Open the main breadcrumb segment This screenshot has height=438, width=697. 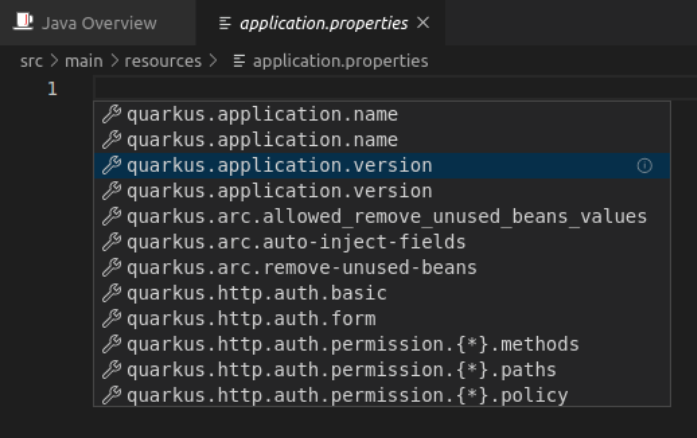pyautogui.click(x=84, y=61)
